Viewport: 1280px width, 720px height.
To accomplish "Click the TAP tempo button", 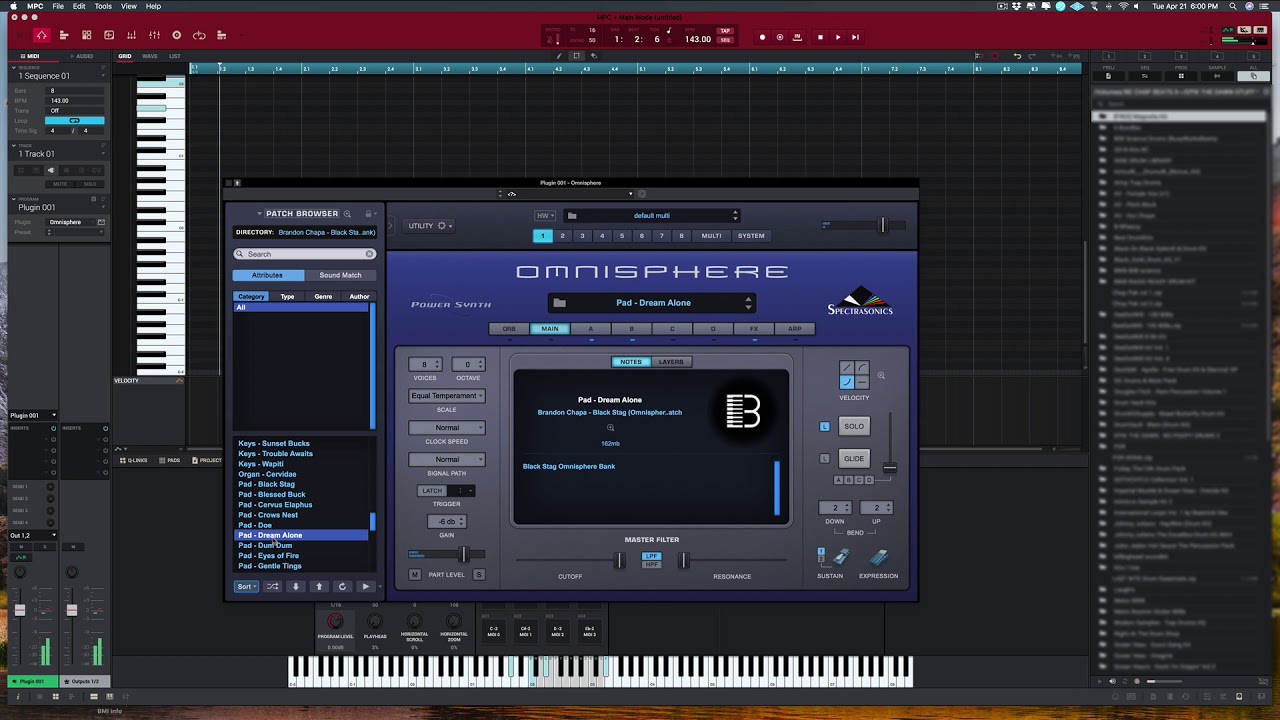I will click(725, 31).
